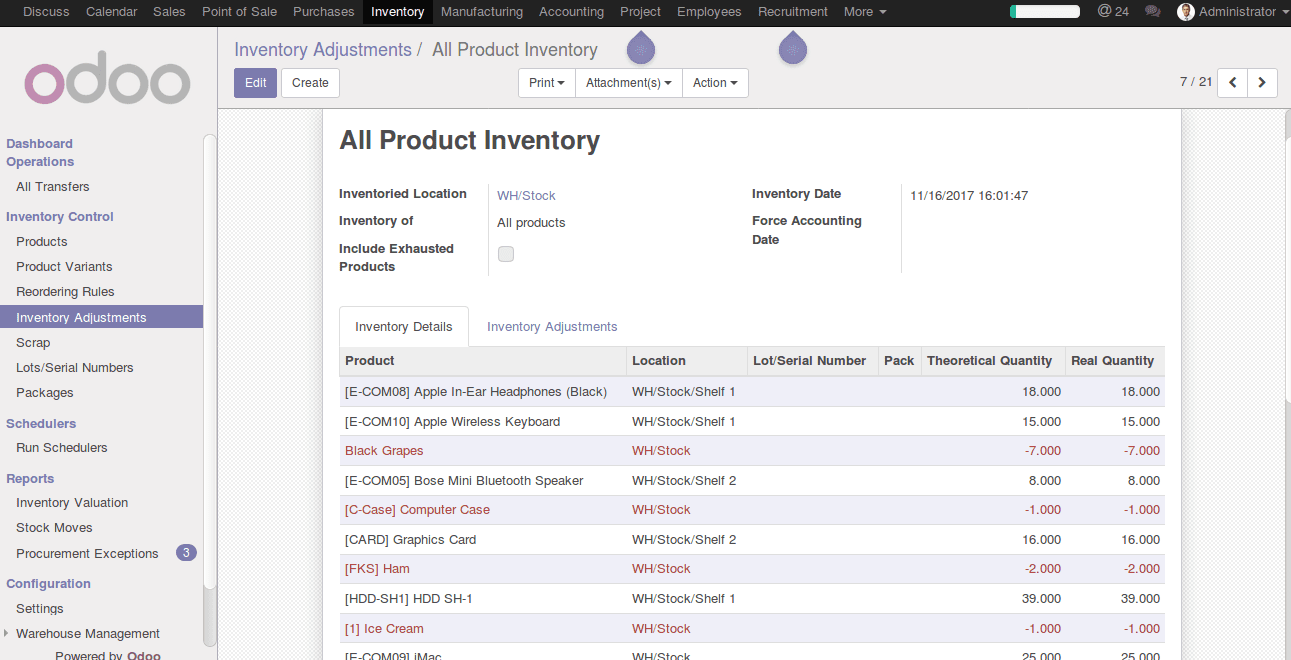Click the progress bar in top bar
This screenshot has width=1291, height=660.
(x=1045, y=12)
